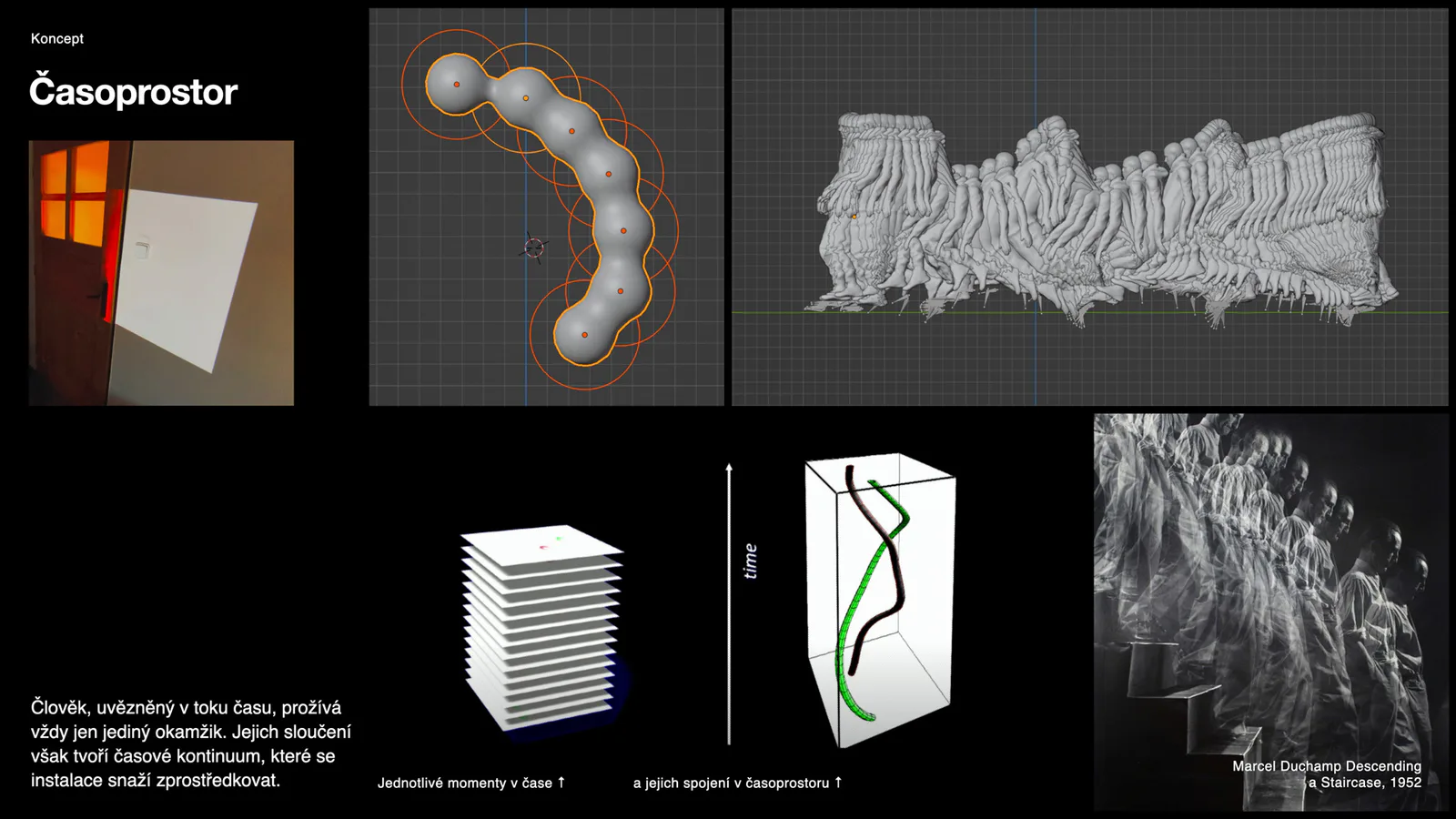The image size is (1456, 819).
Task: Click the Časoprostor slide title
Action: click(x=133, y=92)
